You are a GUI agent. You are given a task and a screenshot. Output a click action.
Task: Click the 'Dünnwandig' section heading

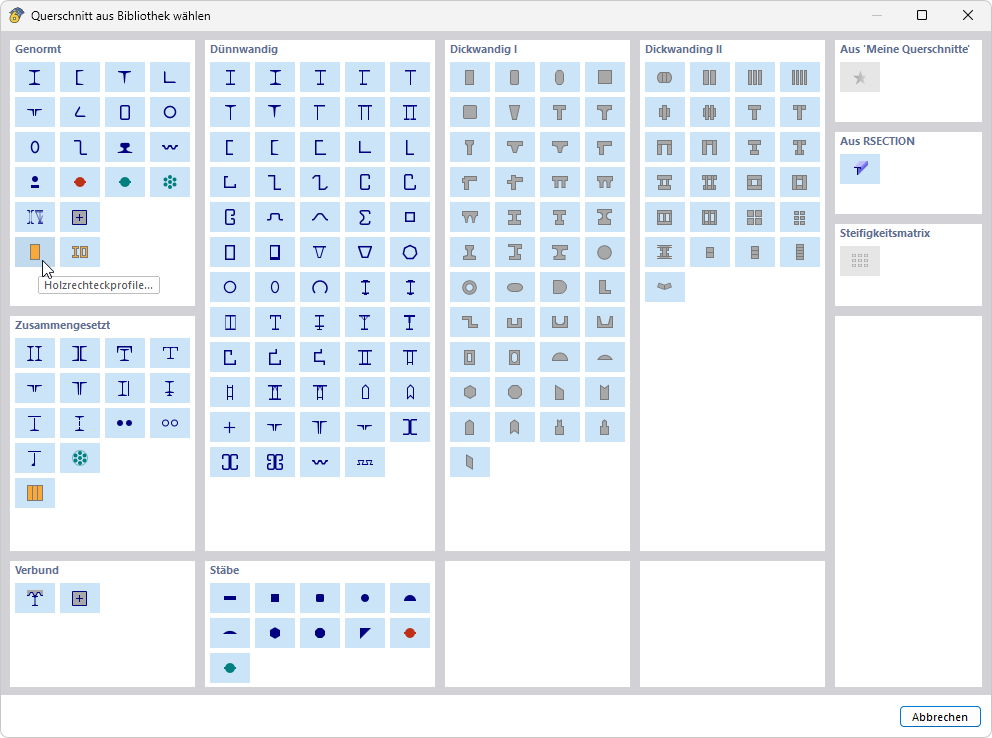coord(244,49)
